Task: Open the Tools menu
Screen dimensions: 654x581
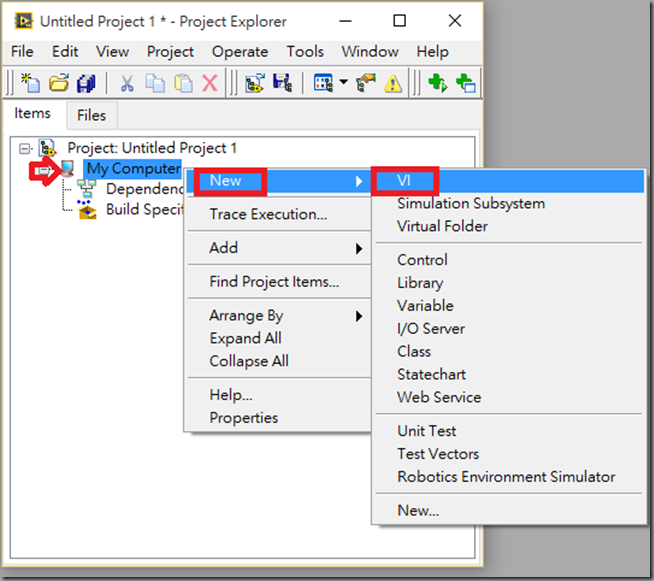Action: pyautogui.click(x=305, y=51)
